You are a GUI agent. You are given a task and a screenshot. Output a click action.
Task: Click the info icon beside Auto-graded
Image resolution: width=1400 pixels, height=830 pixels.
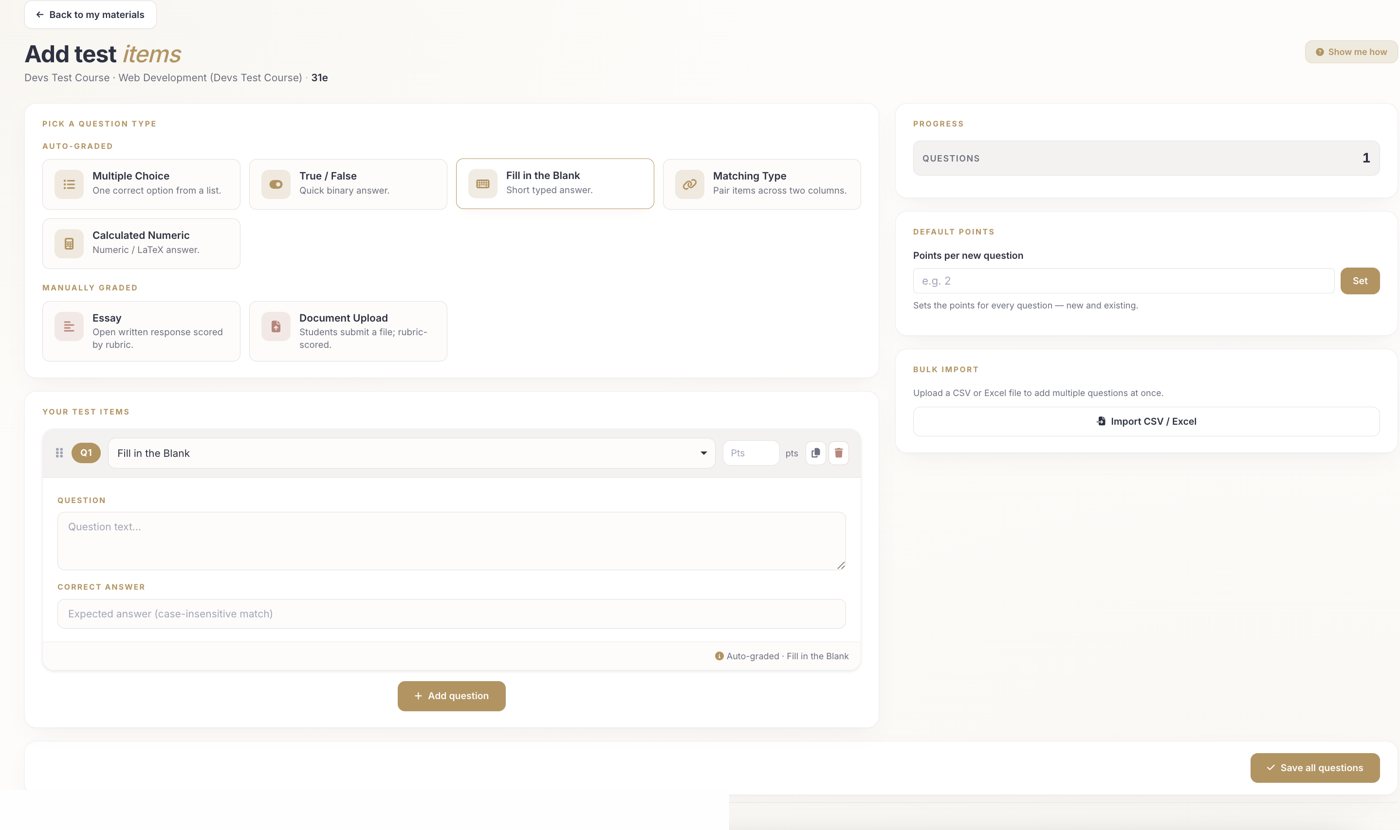click(x=719, y=656)
